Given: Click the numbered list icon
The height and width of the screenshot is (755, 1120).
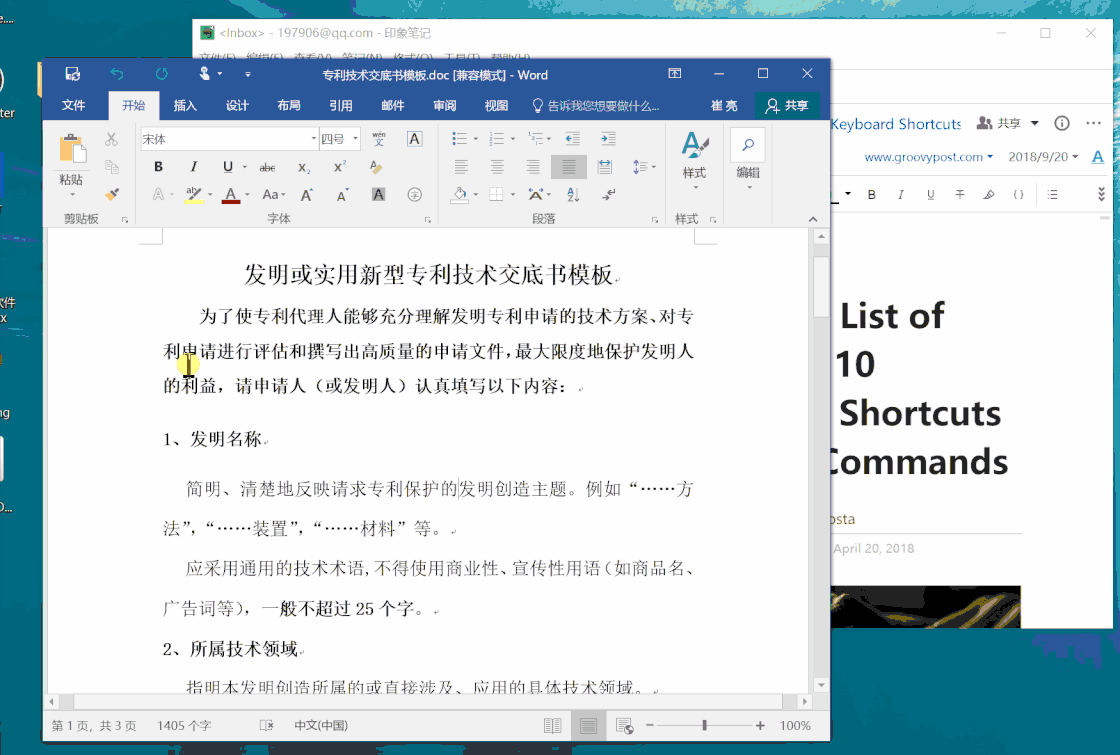Looking at the screenshot, I should 496,139.
